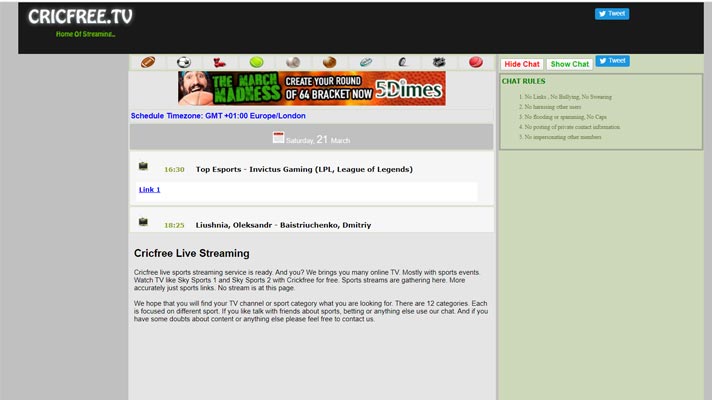The height and width of the screenshot is (400, 712).
Task: Open the red cricket ball category icon
Action: 475,62
